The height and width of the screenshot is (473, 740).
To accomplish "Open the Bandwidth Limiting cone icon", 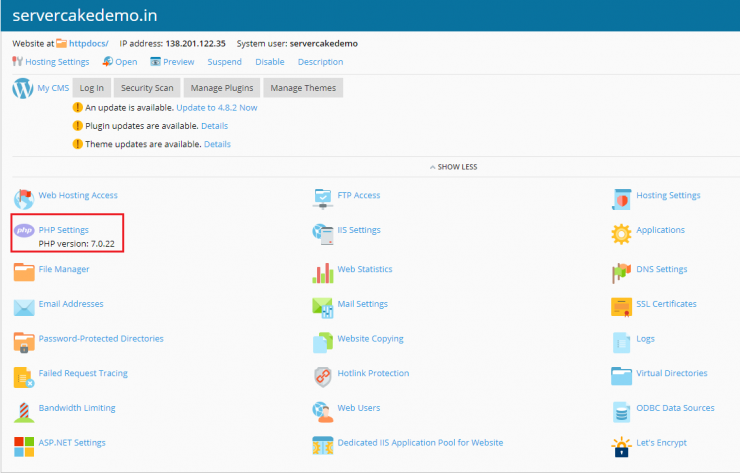I will coord(24,412).
